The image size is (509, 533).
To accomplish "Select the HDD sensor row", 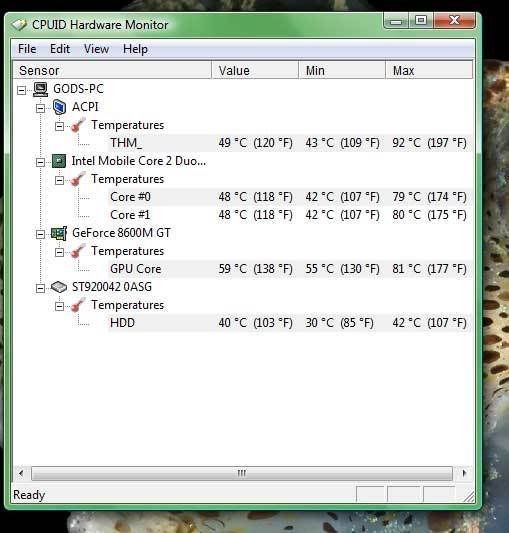I will point(290,323).
